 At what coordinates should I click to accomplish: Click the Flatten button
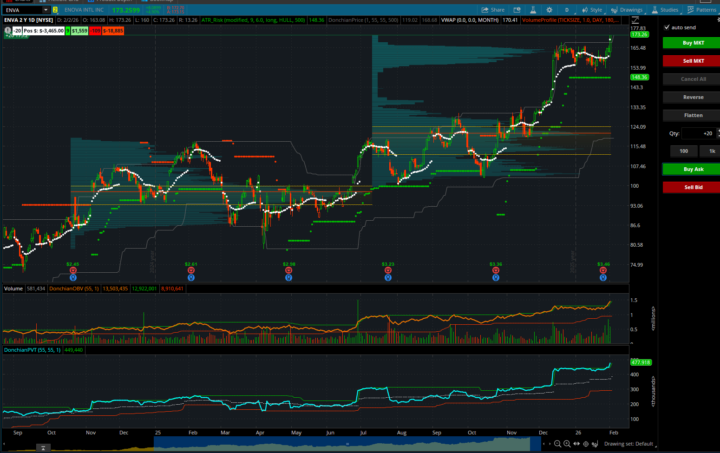pos(692,115)
